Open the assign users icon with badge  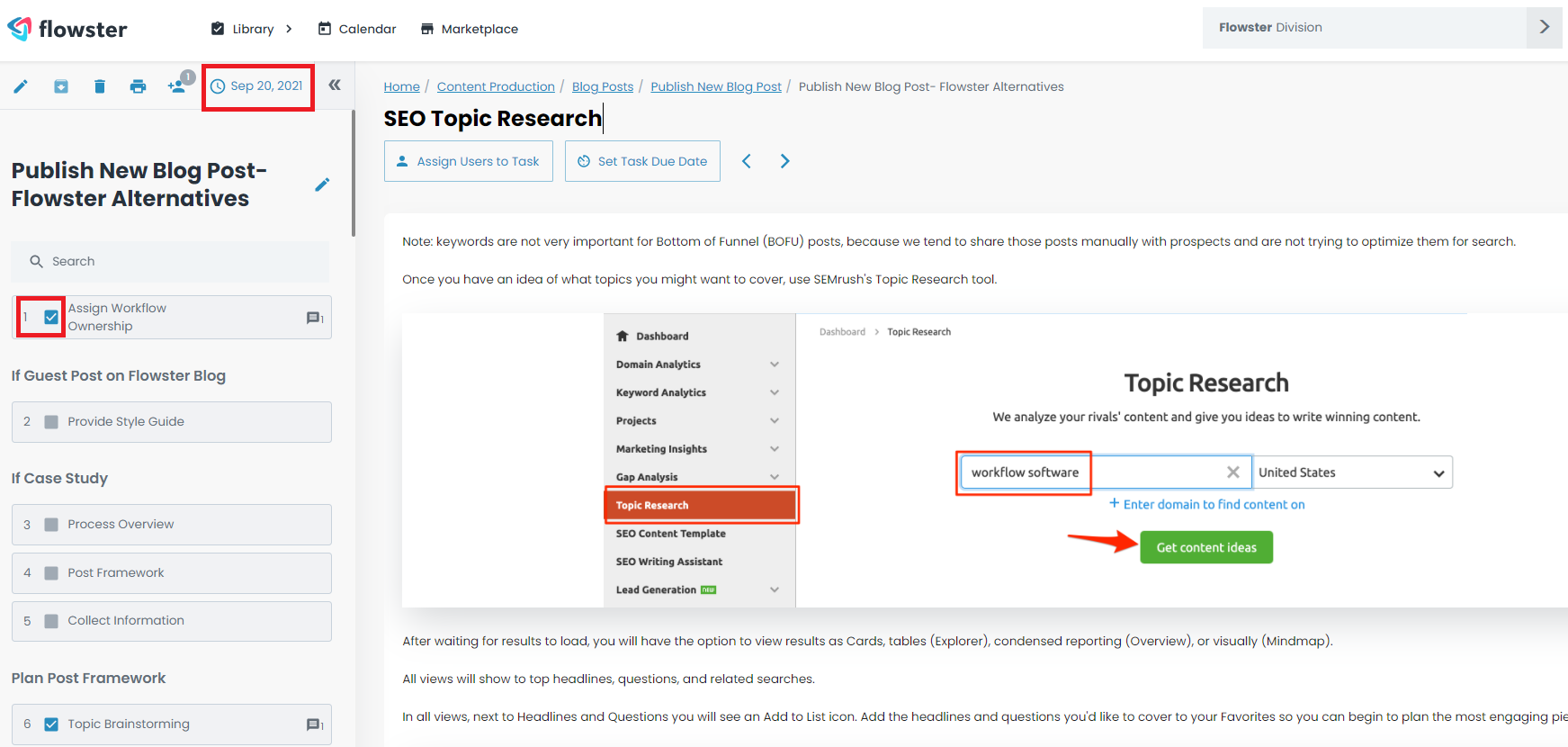coord(179,84)
